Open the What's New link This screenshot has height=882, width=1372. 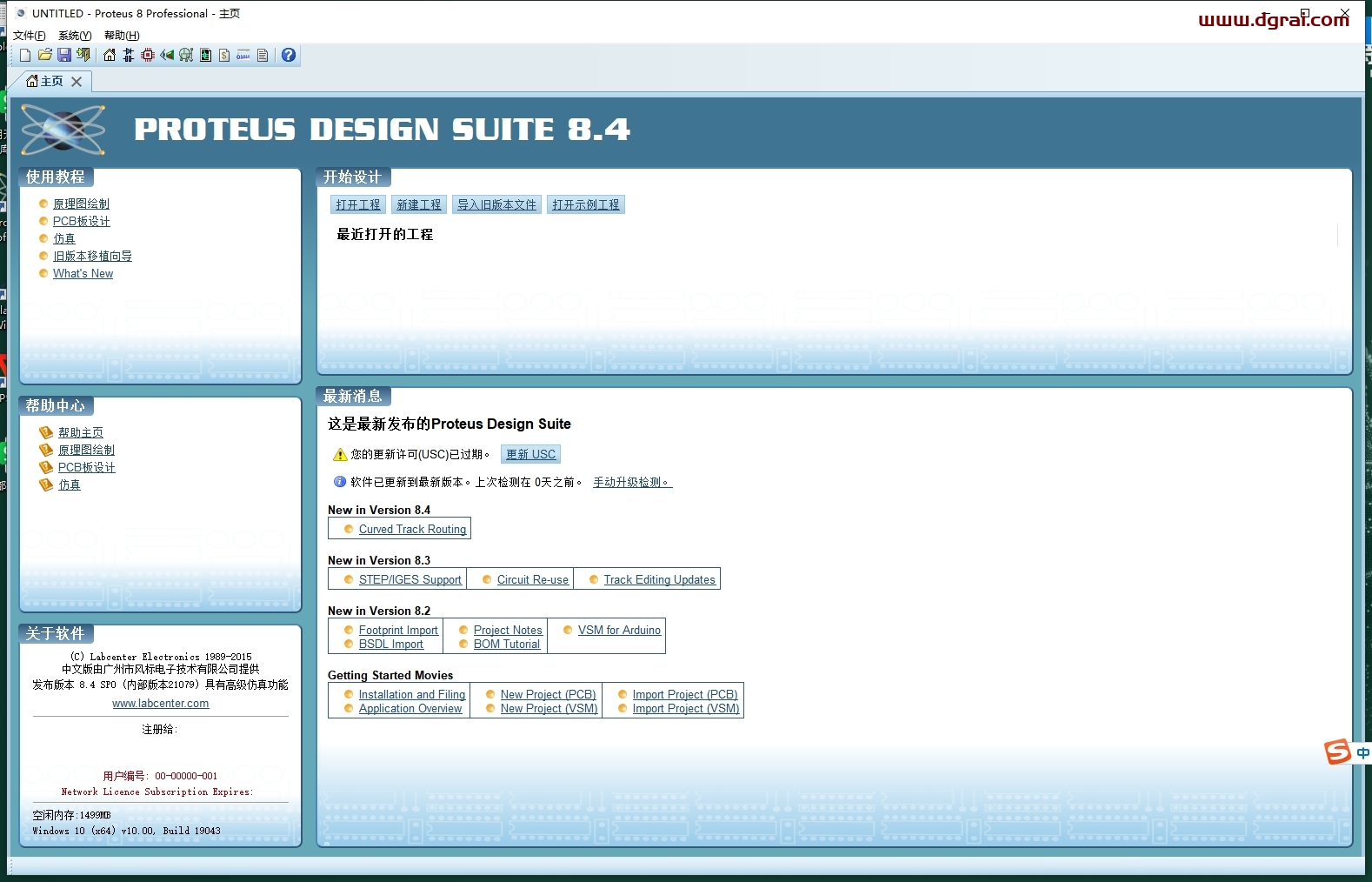(83, 273)
